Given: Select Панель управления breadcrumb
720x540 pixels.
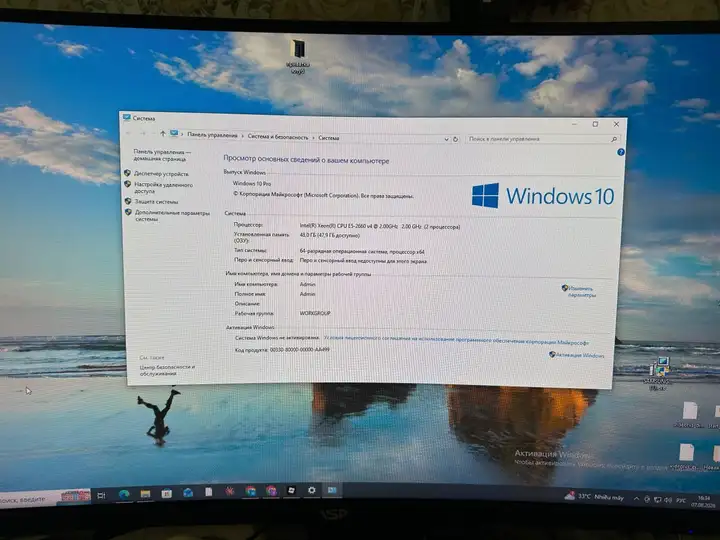Looking at the screenshot, I should (212, 135).
